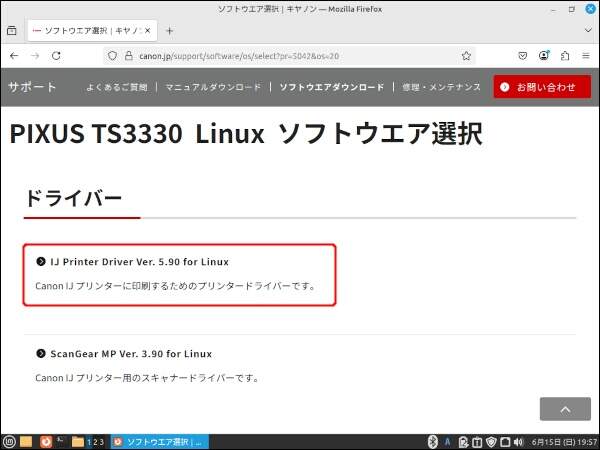Viewport: 600px width, 450px height.
Task: Click the scanner driver description text
Action: coord(147,378)
